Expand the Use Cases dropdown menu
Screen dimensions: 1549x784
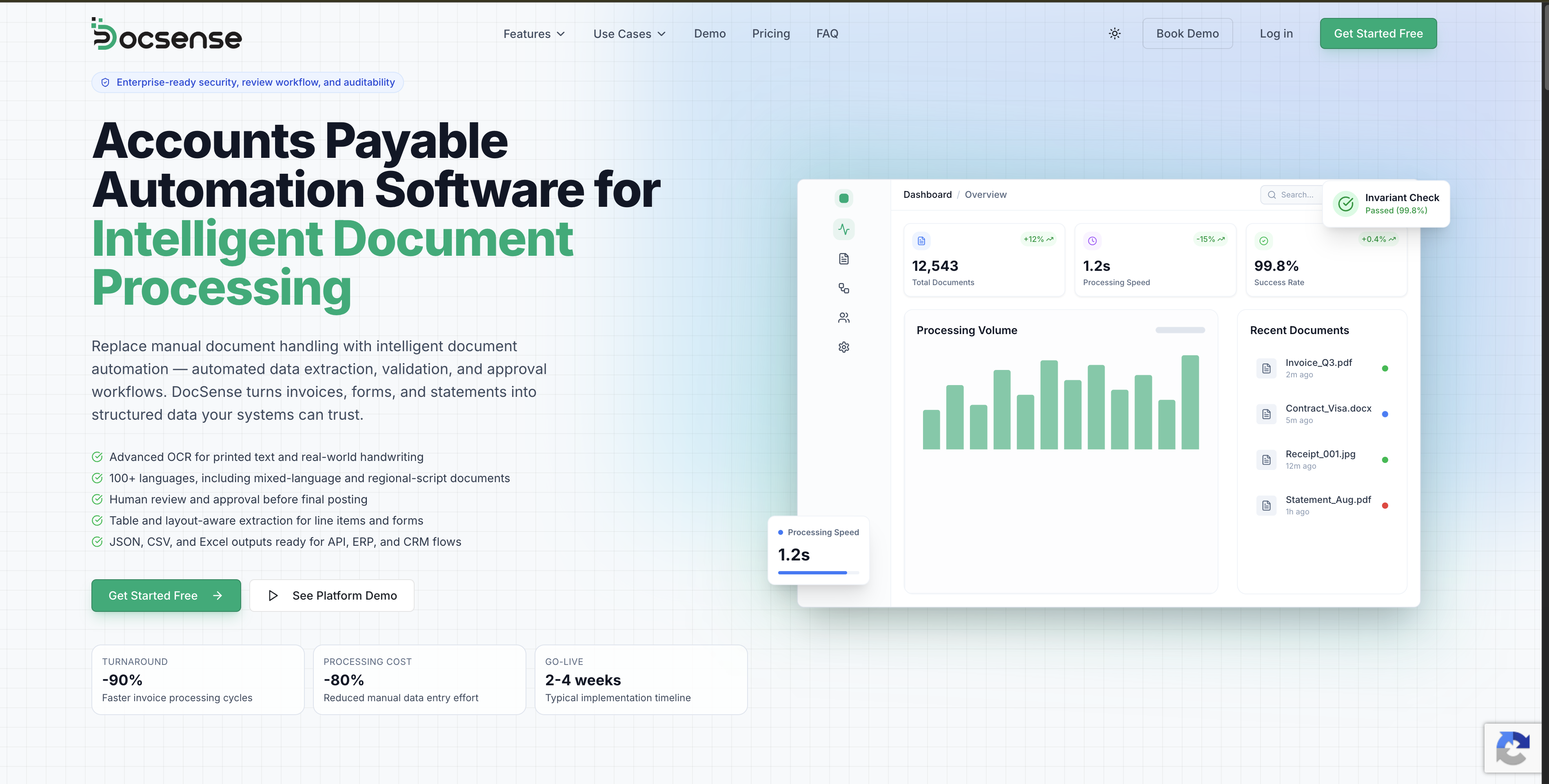pyautogui.click(x=630, y=34)
